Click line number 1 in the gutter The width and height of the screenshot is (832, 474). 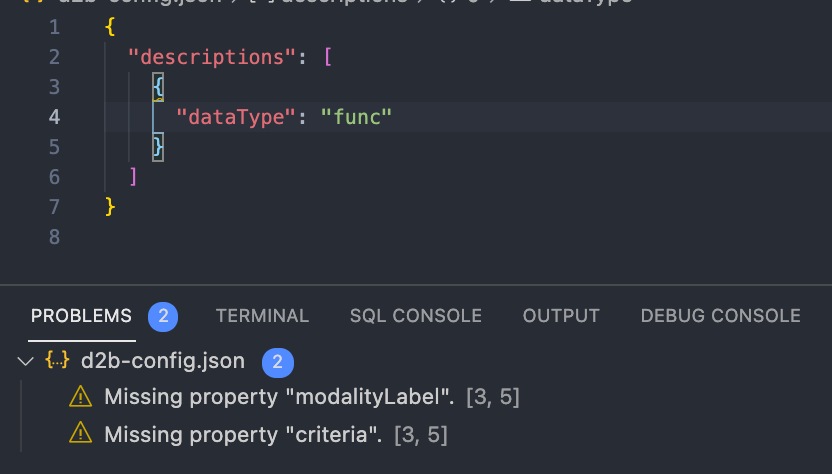point(54,27)
